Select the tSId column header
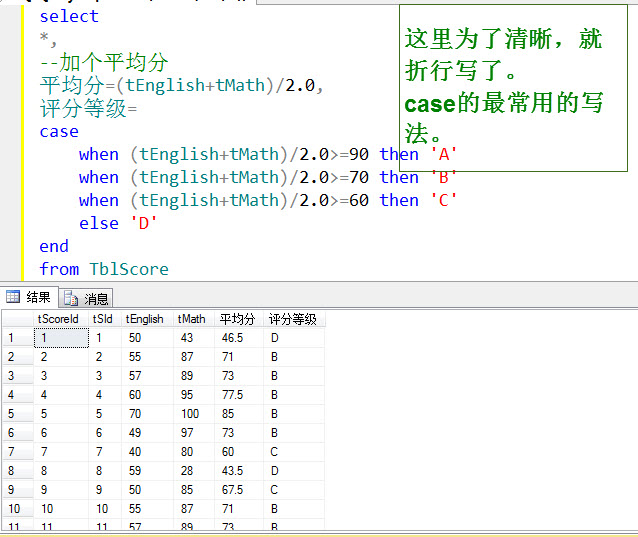The image size is (638, 537). pyautogui.click(x=104, y=319)
